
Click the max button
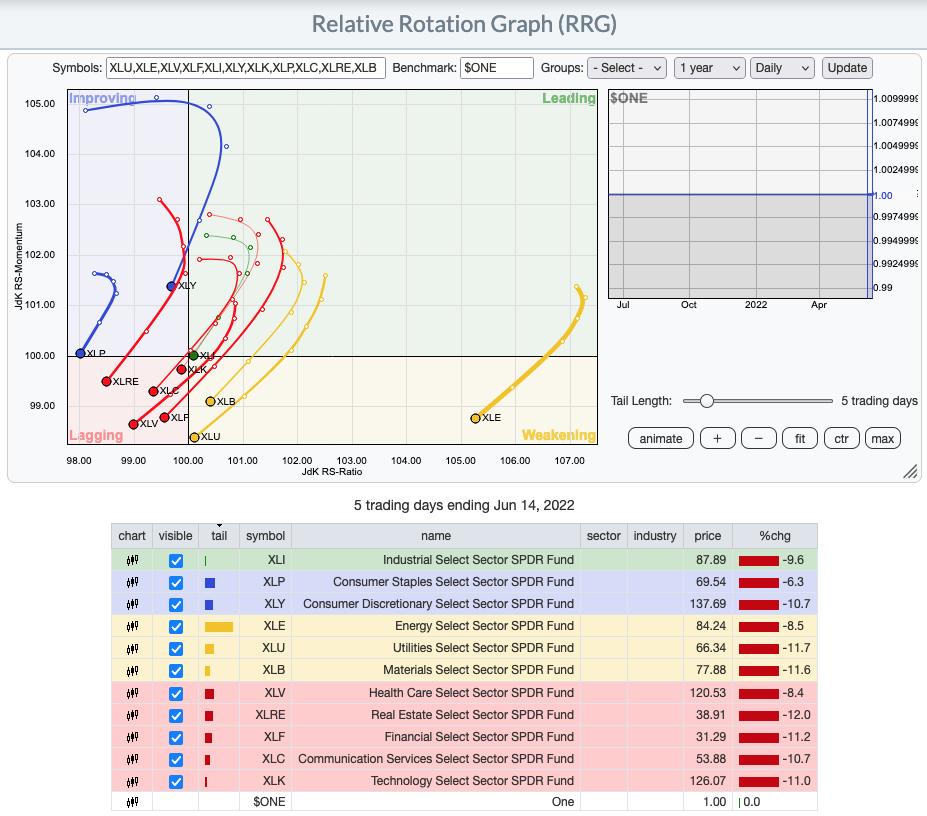pyautogui.click(x=883, y=439)
